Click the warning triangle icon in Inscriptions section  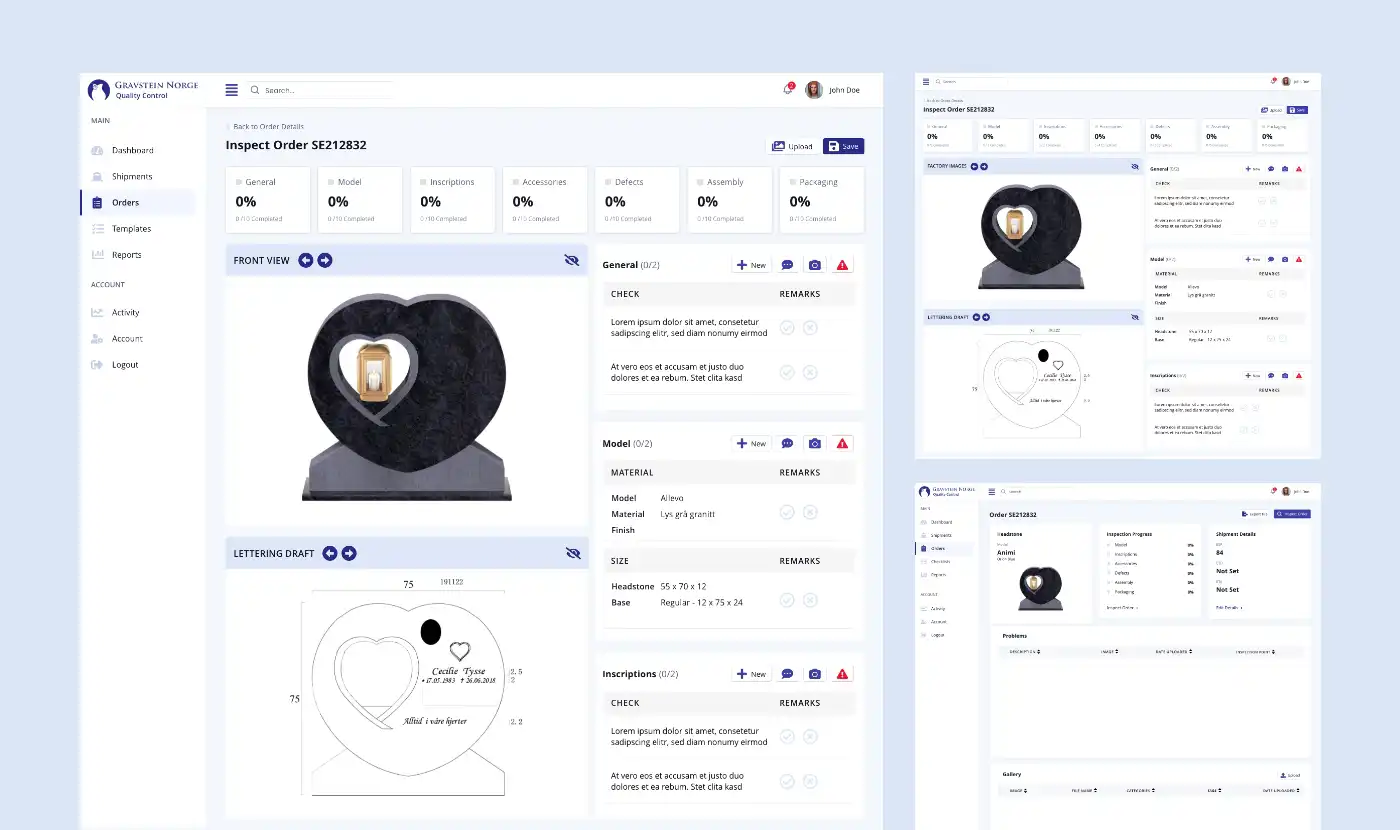(x=842, y=674)
